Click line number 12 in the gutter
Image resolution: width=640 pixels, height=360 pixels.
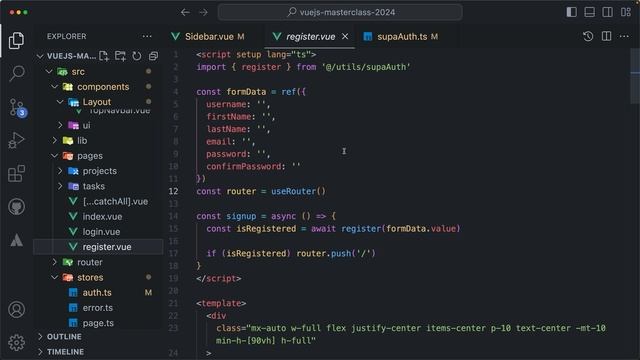(173, 191)
